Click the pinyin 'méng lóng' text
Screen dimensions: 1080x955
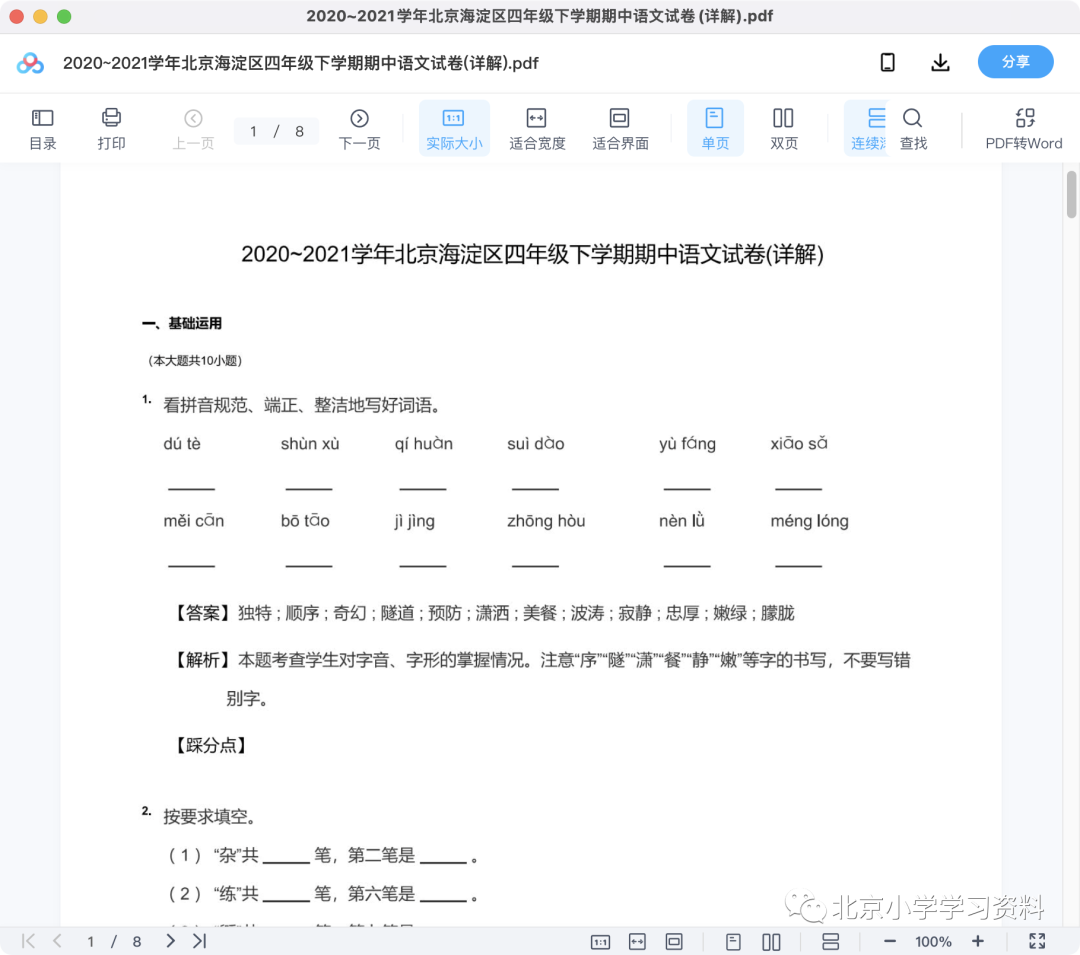809,521
